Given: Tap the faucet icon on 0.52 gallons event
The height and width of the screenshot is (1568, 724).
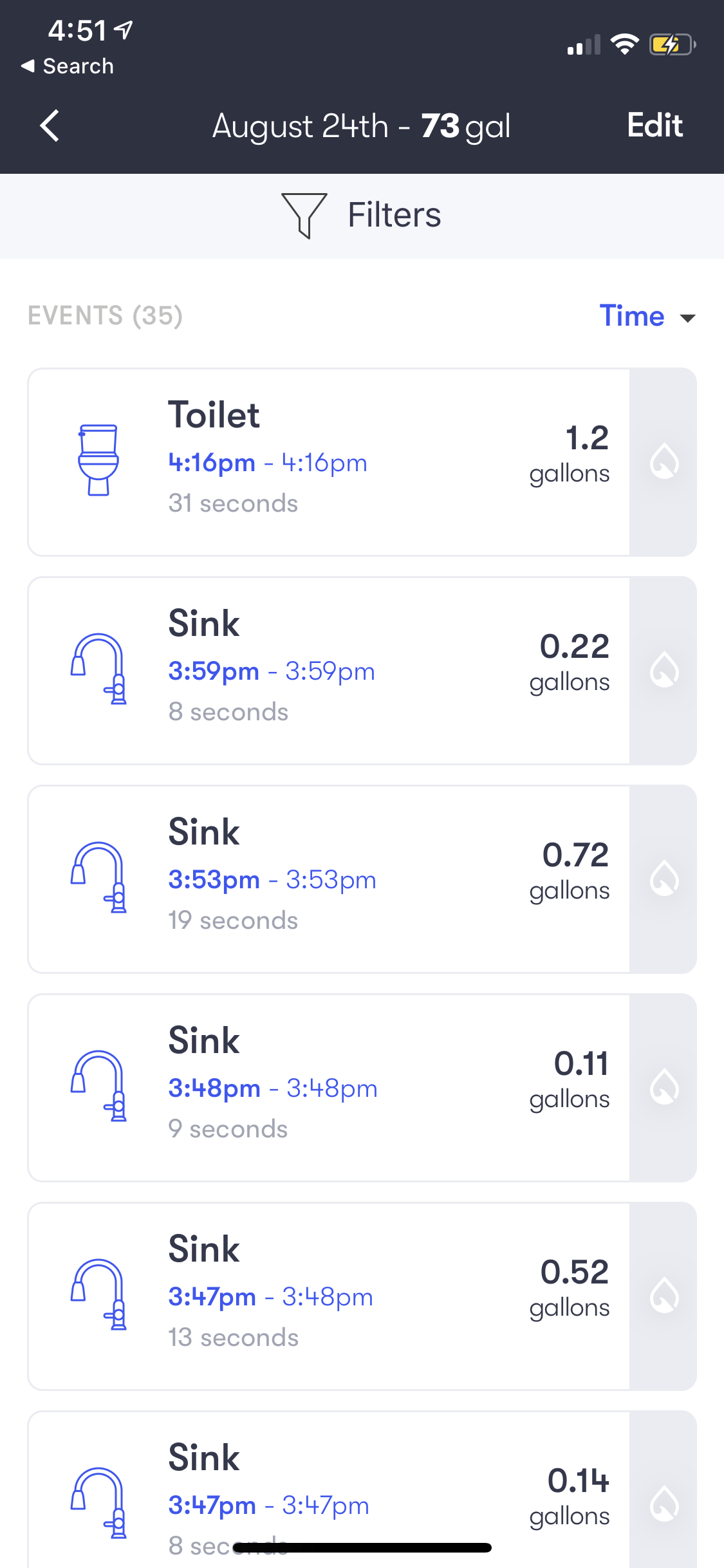Looking at the screenshot, I should tap(98, 1294).
